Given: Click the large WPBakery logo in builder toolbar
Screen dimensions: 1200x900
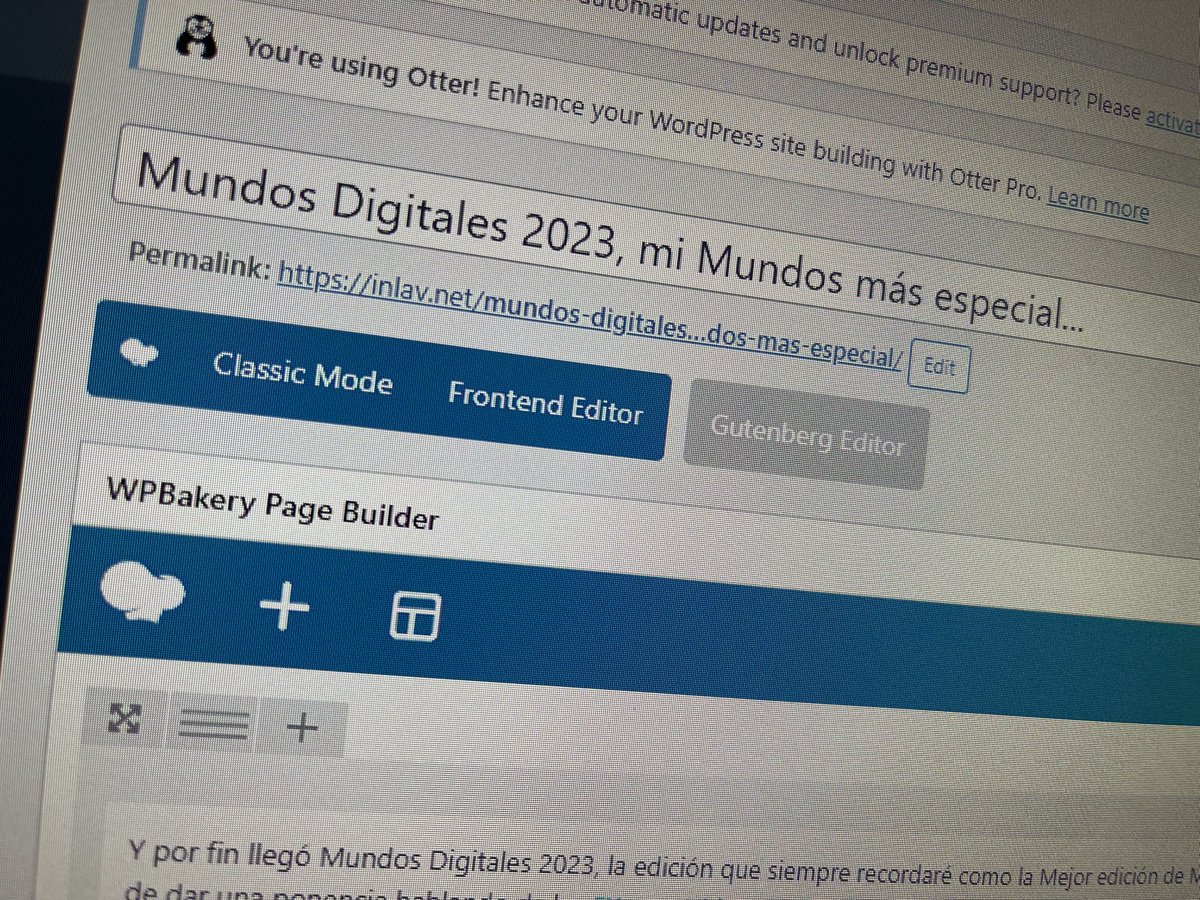Looking at the screenshot, I should [x=143, y=593].
